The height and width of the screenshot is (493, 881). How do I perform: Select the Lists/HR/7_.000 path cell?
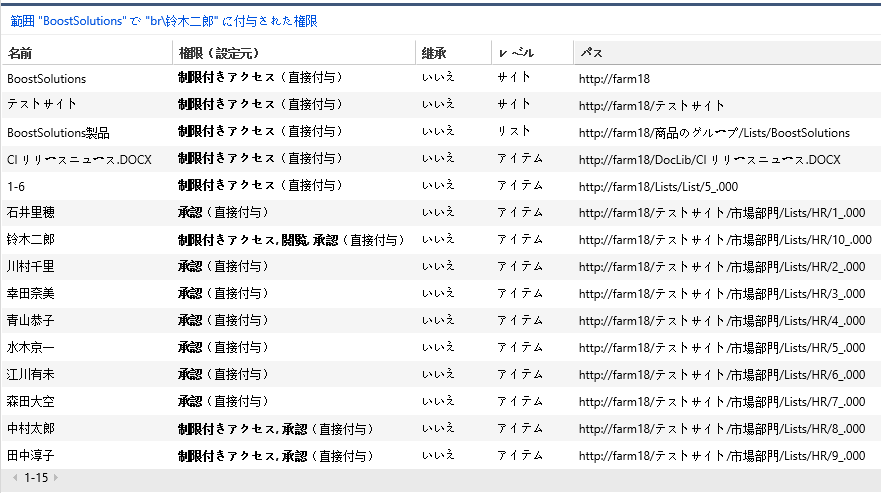coord(722,401)
